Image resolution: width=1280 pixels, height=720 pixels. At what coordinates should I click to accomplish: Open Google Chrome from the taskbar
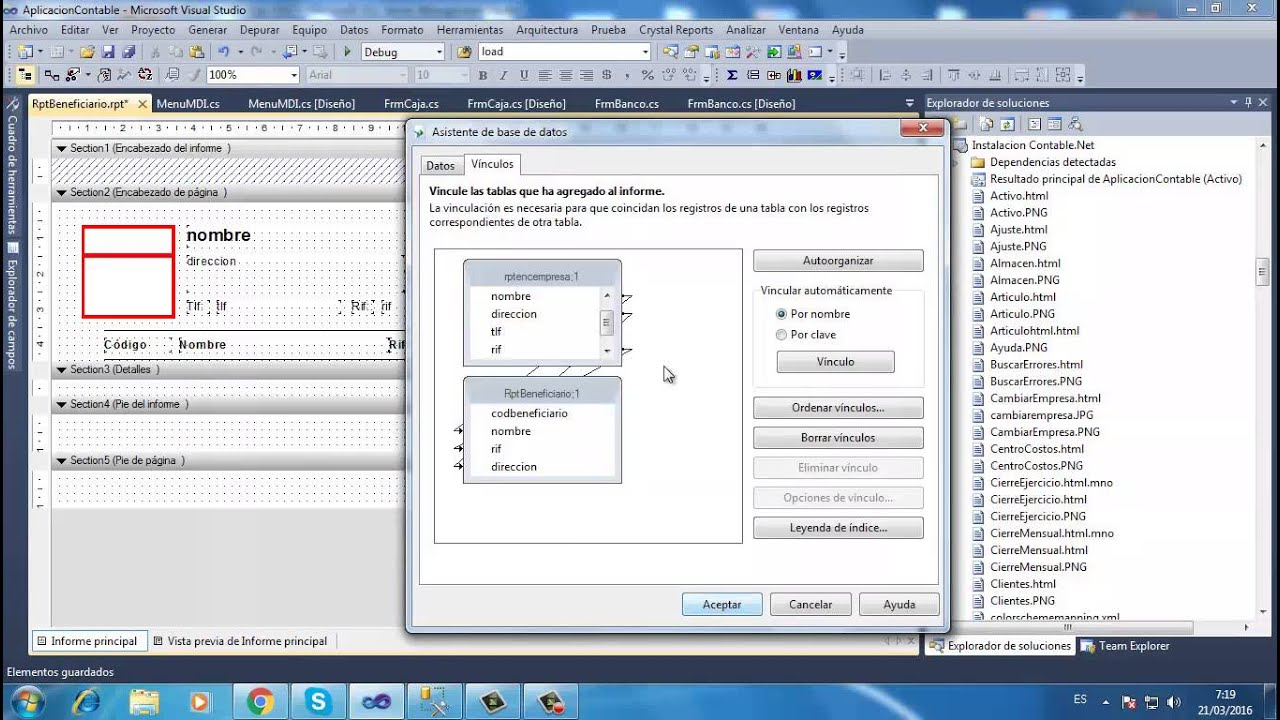[260, 702]
